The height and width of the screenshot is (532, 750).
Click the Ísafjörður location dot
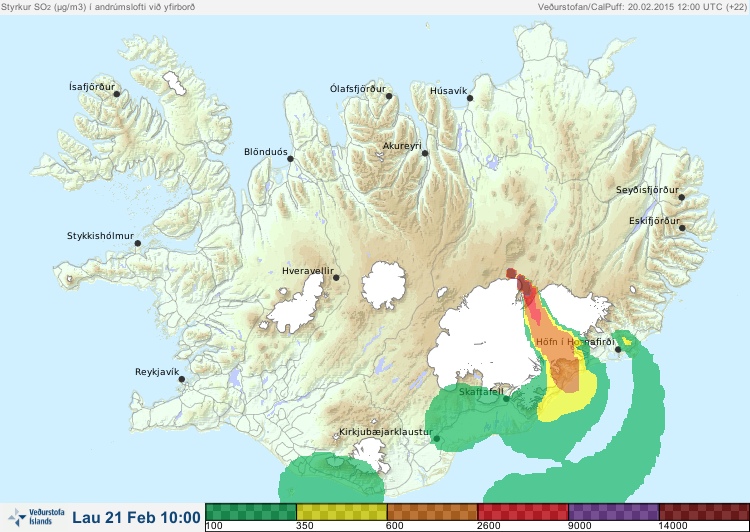116,94
